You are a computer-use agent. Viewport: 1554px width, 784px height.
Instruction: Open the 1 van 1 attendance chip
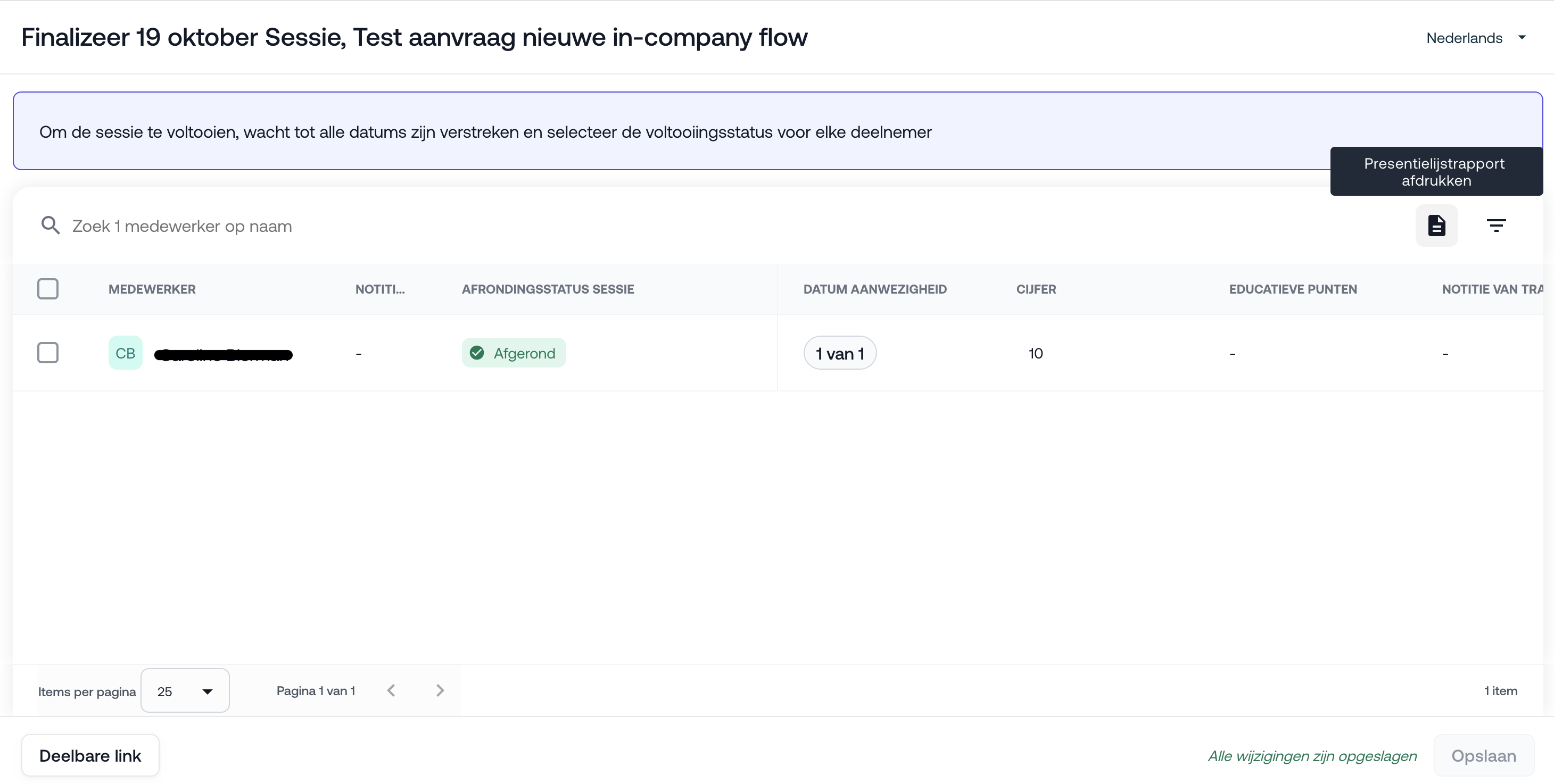pos(840,353)
